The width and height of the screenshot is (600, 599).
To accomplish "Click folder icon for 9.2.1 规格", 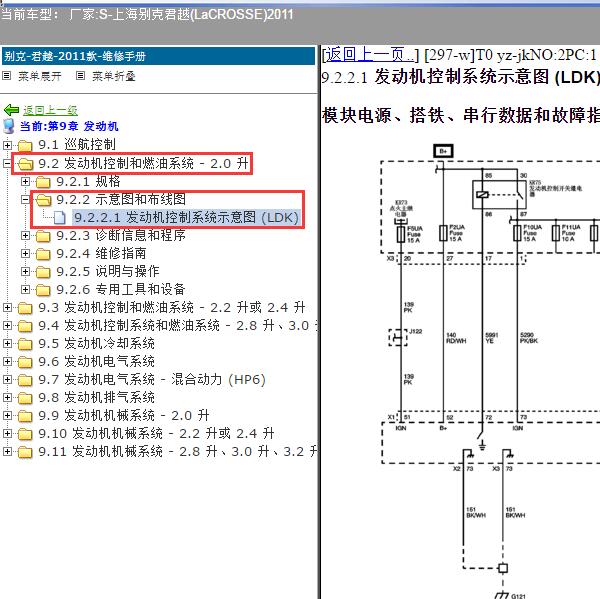I will (43, 182).
